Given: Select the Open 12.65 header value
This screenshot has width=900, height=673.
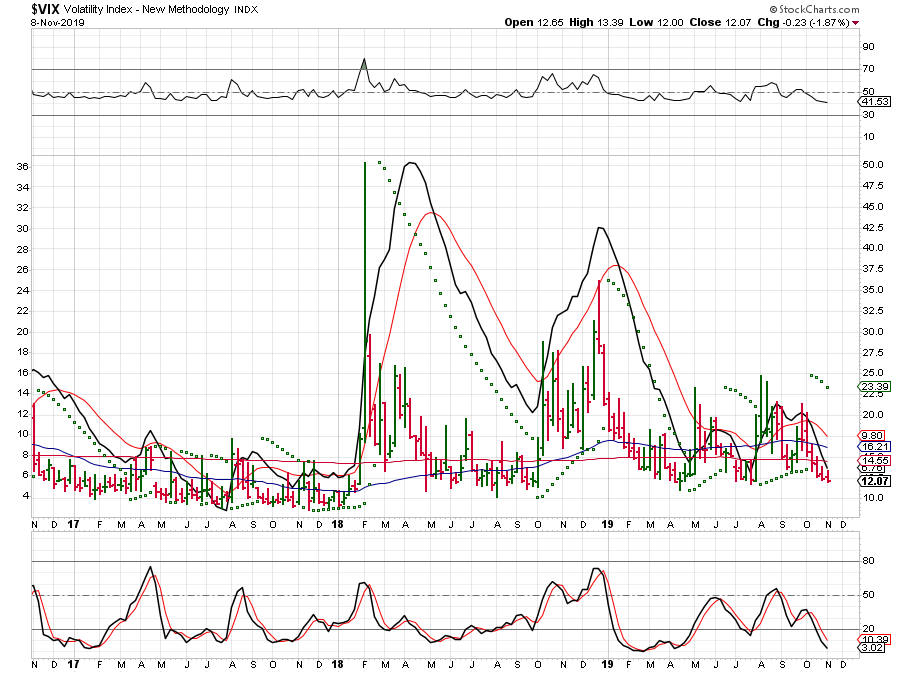Looking at the screenshot, I should click(535, 22).
